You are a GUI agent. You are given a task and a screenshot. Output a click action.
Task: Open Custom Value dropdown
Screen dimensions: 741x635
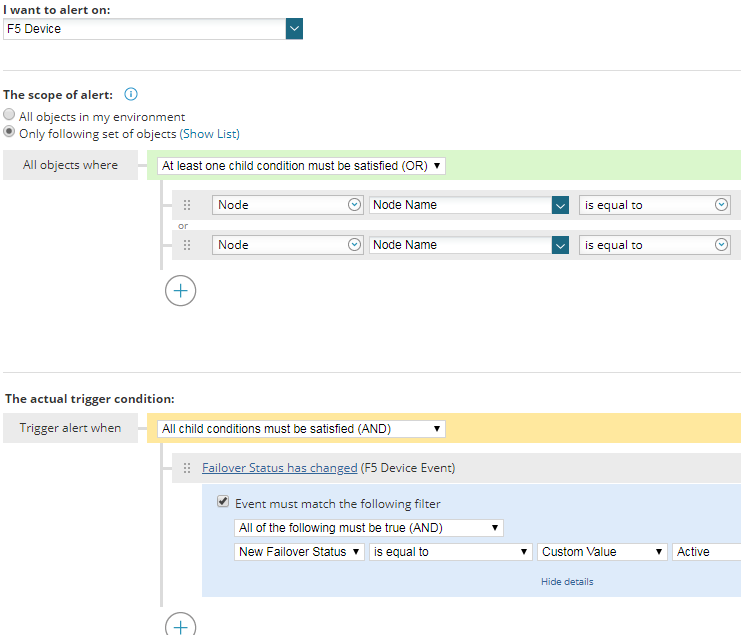[602, 552]
